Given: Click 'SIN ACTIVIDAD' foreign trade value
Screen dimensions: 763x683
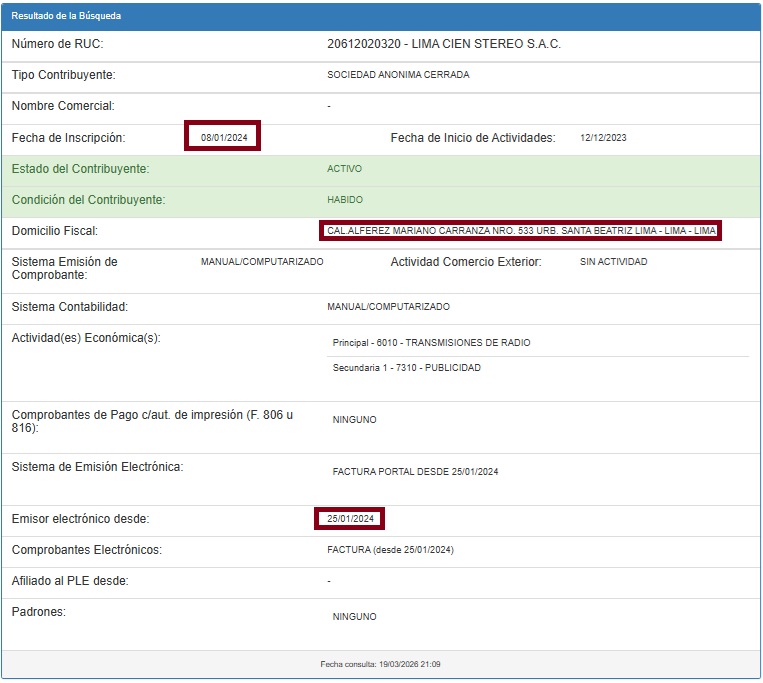Looking at the screenshot, I should pos(613,262).
